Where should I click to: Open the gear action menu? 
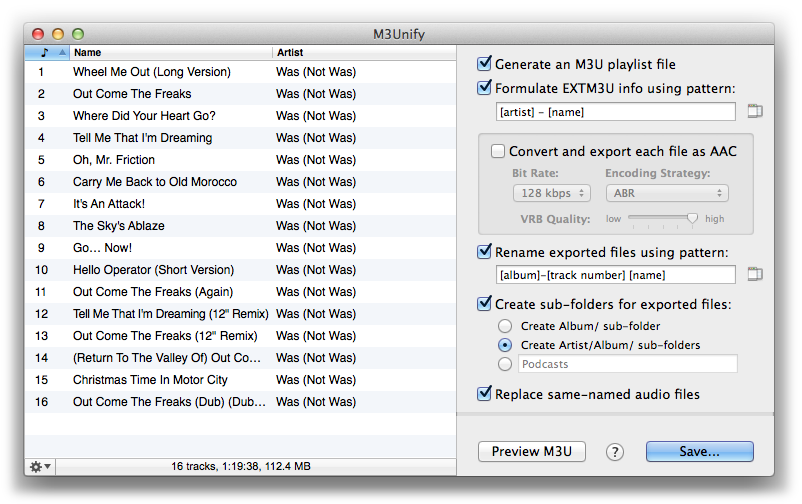(40, 466)
